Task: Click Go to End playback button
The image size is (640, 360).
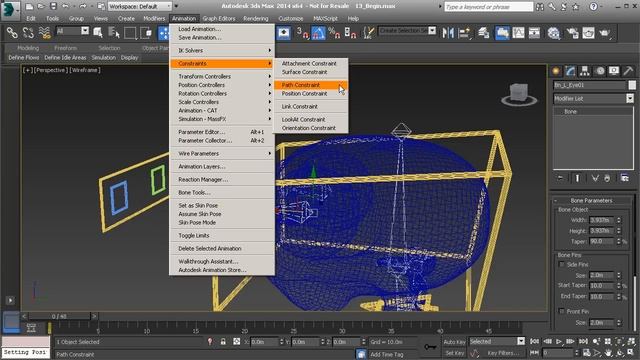Action: click(x=583, y=341)
